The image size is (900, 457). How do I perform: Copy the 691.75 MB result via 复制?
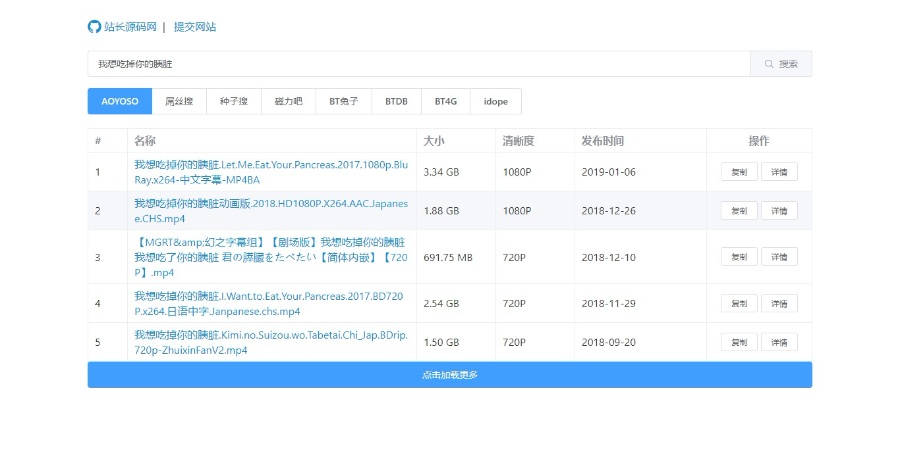[739, 257]
